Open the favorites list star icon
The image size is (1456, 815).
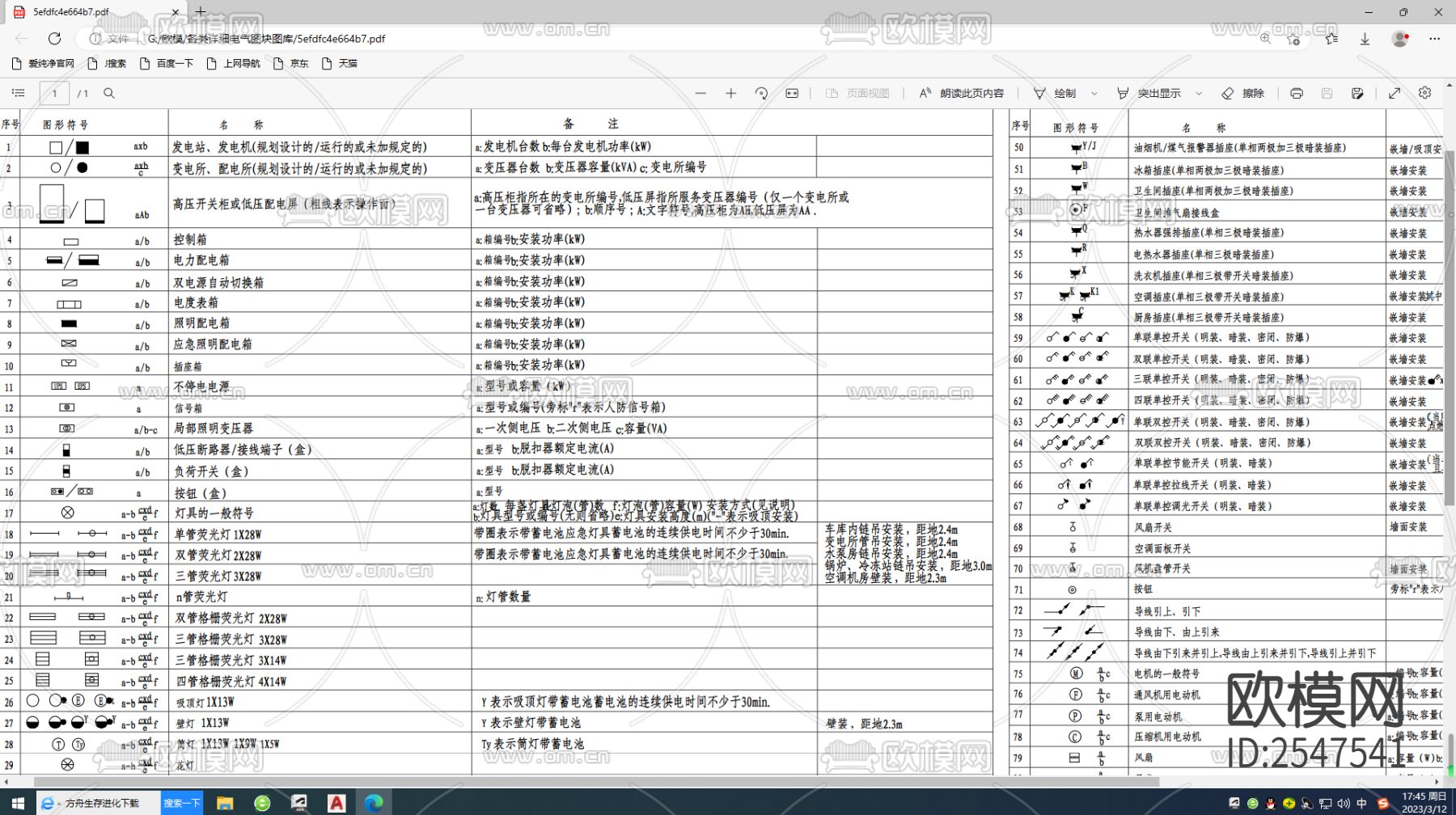(1331, 38)
